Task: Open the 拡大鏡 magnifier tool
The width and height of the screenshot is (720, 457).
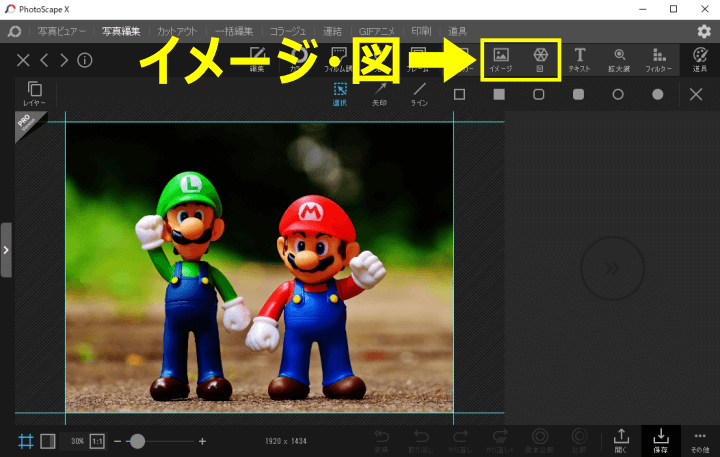Action: pos(619,60)
